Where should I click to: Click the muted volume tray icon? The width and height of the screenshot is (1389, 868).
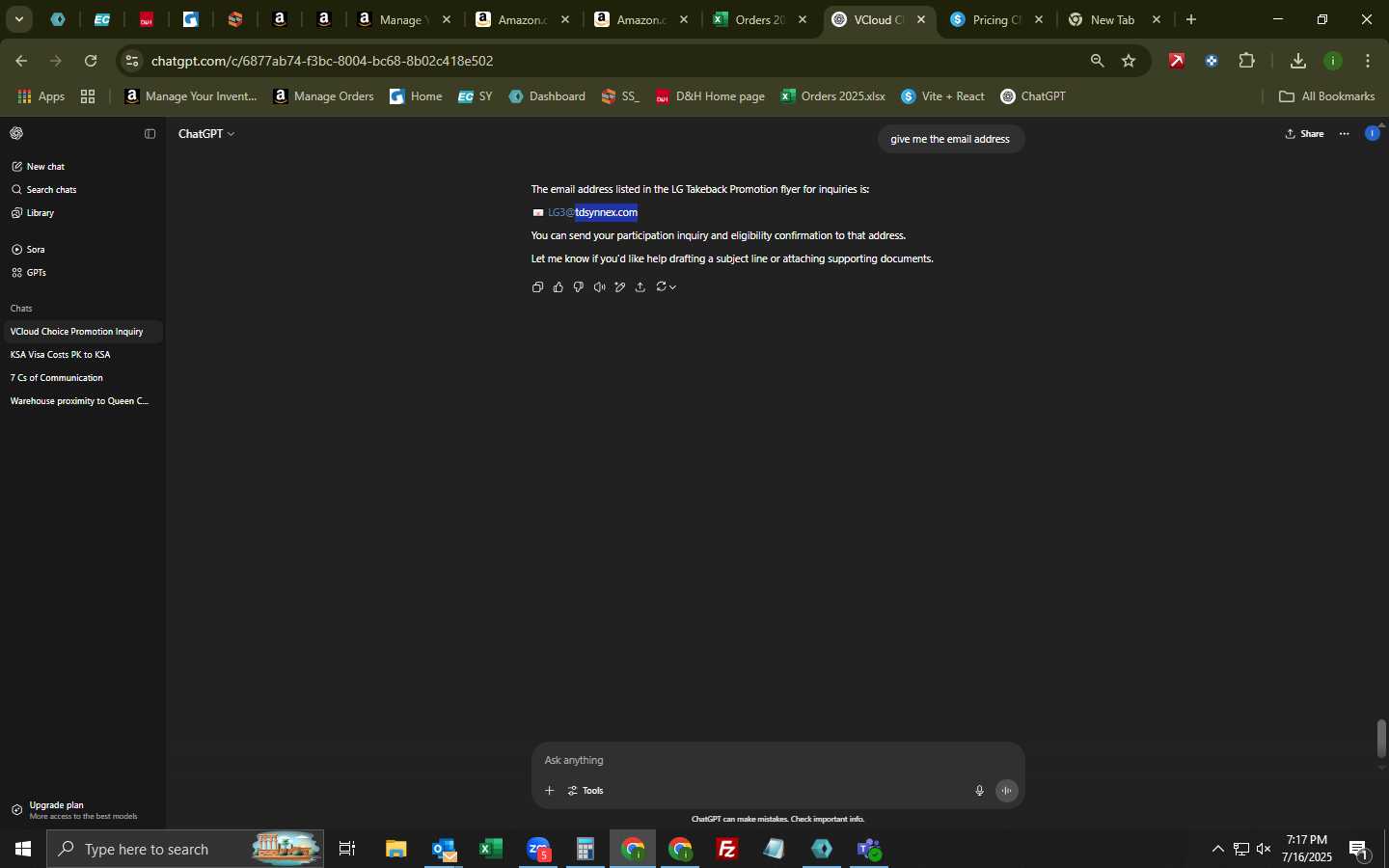coord(1264,850)
